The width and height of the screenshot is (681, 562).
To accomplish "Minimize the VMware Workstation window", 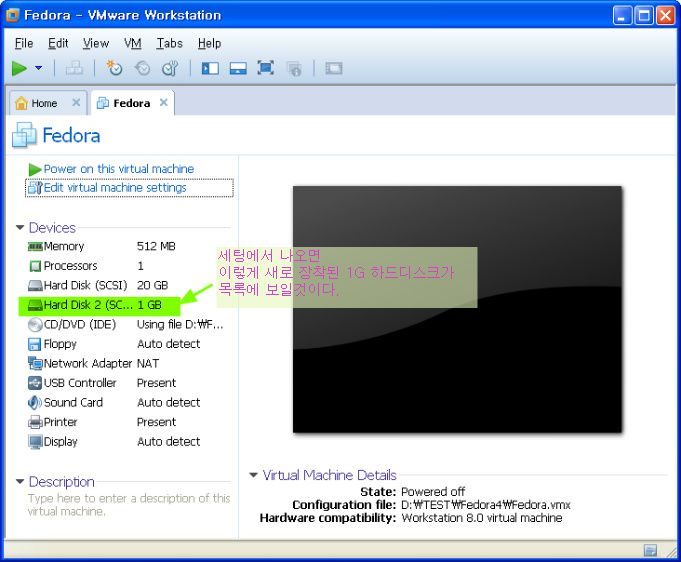I will [x=622, y=16].
